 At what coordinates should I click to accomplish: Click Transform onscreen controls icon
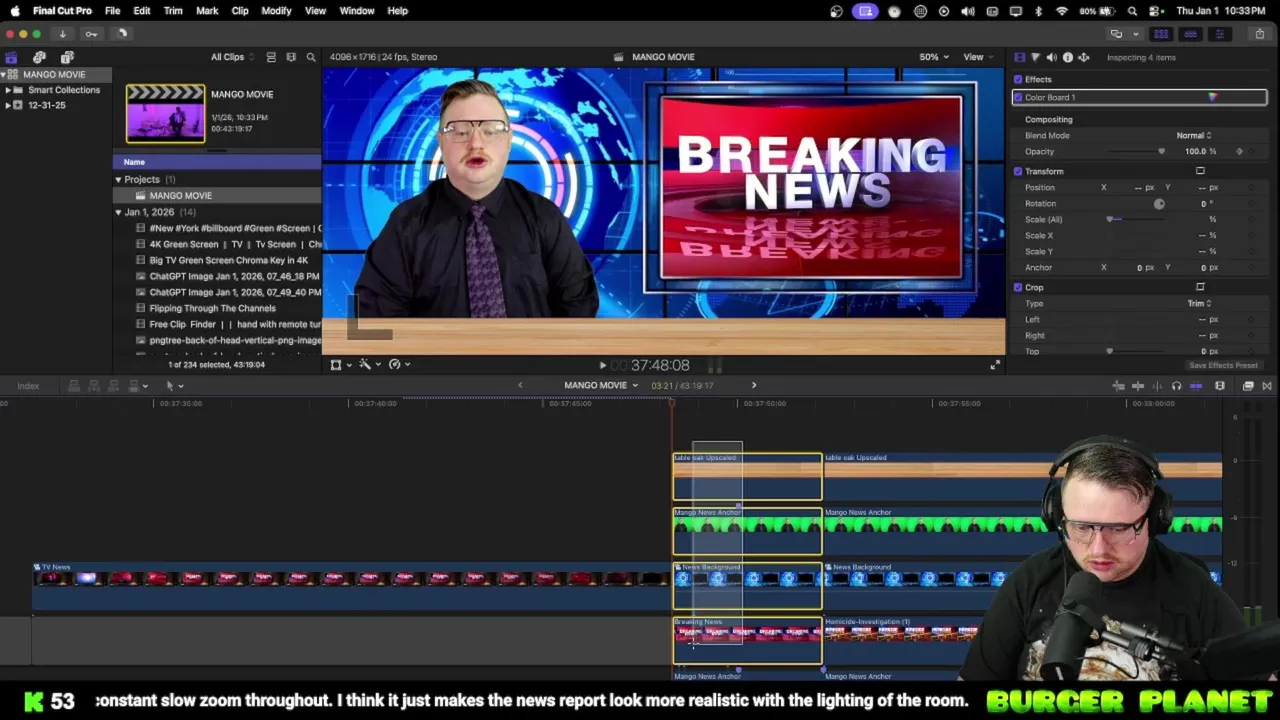pos(1200,171)
